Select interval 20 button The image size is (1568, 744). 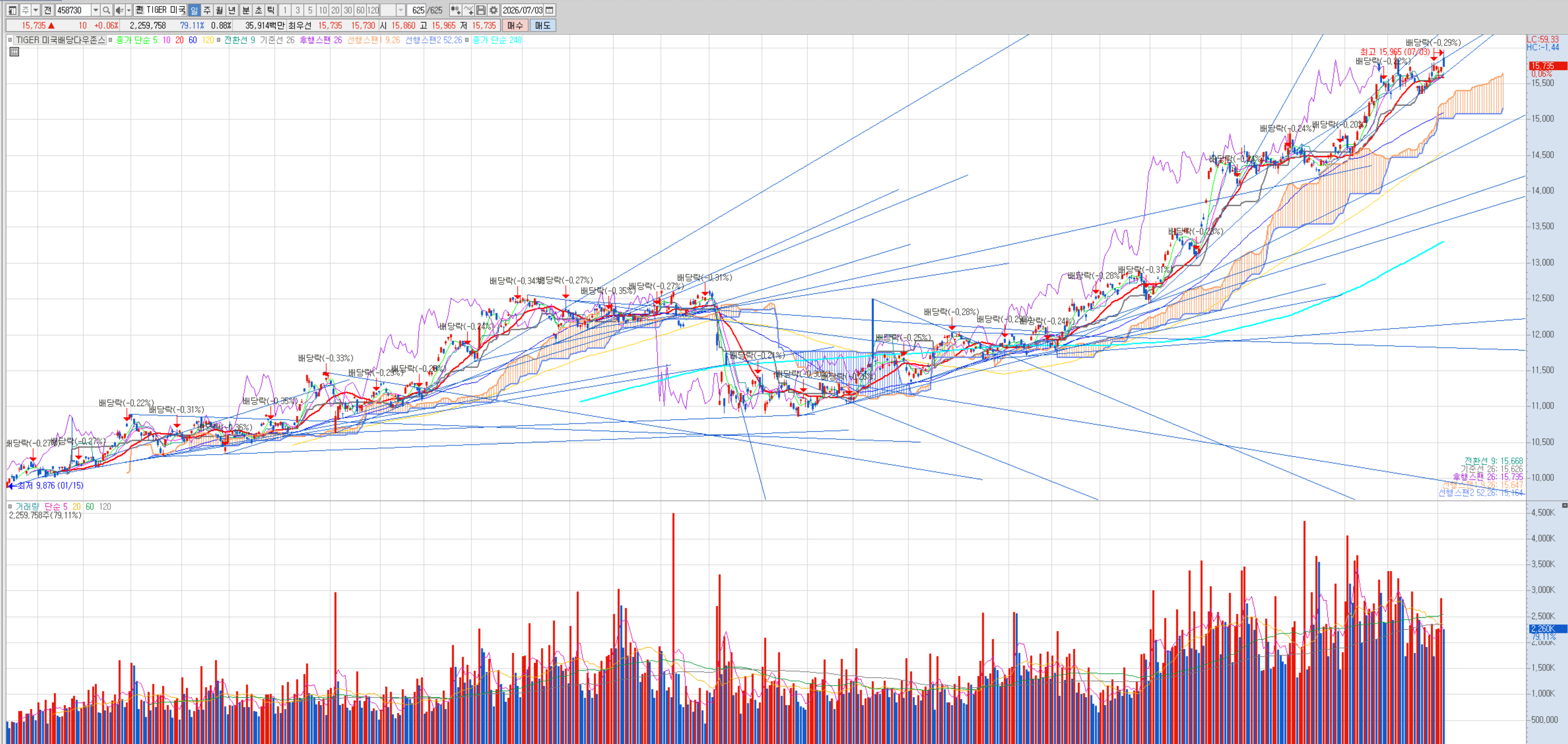click(335, 11)
